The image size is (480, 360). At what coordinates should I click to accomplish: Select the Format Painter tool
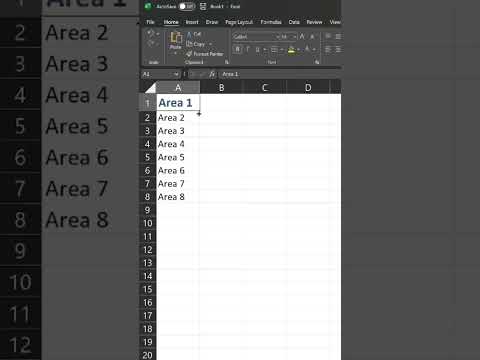pyautogui.click(x=205, y=54)
